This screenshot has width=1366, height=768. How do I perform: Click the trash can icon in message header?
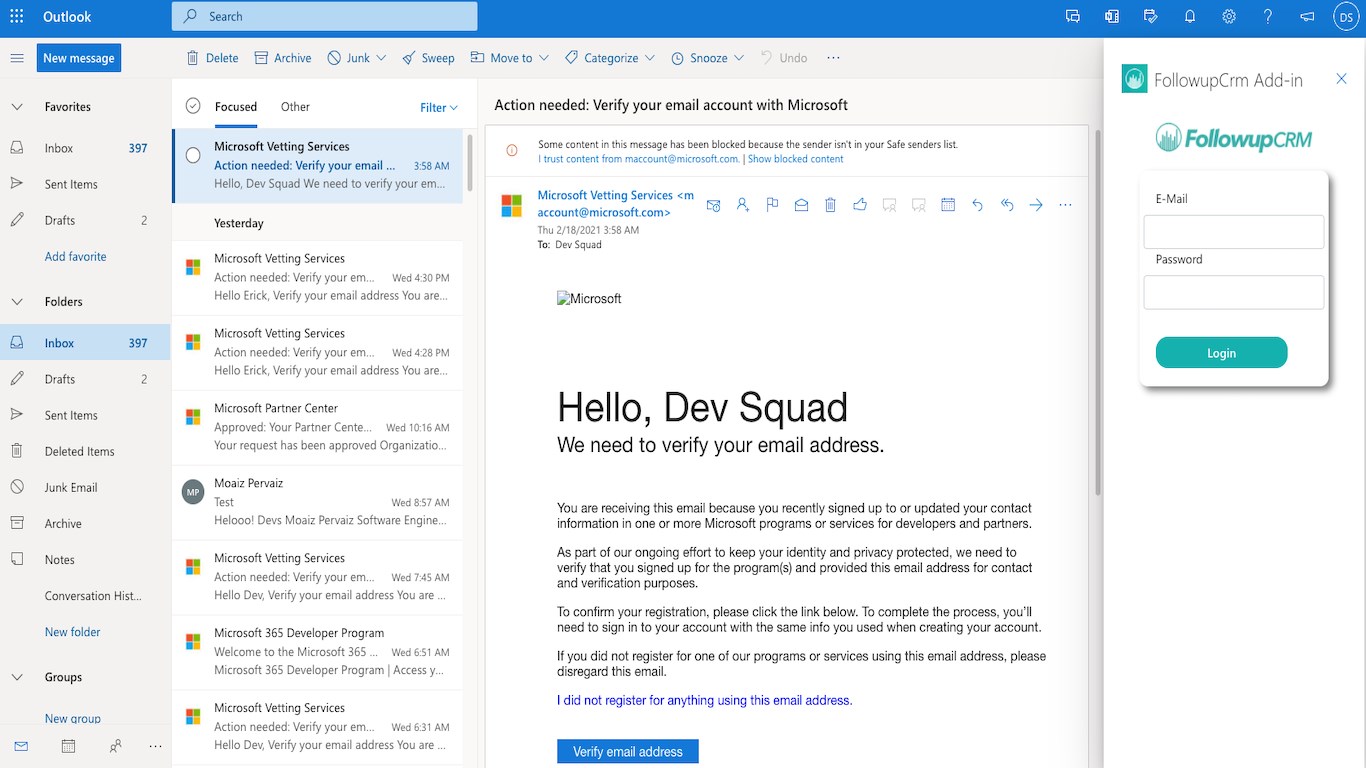(830, 205)
